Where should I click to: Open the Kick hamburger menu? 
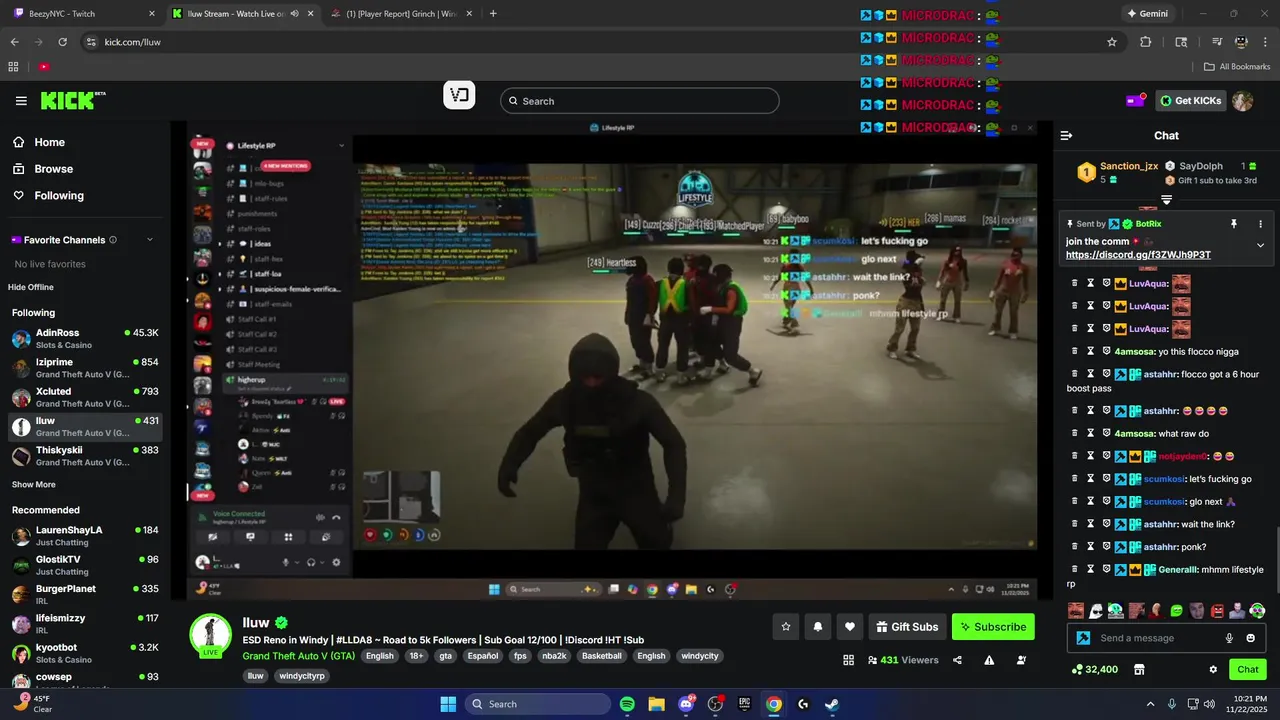coord(21,101)
